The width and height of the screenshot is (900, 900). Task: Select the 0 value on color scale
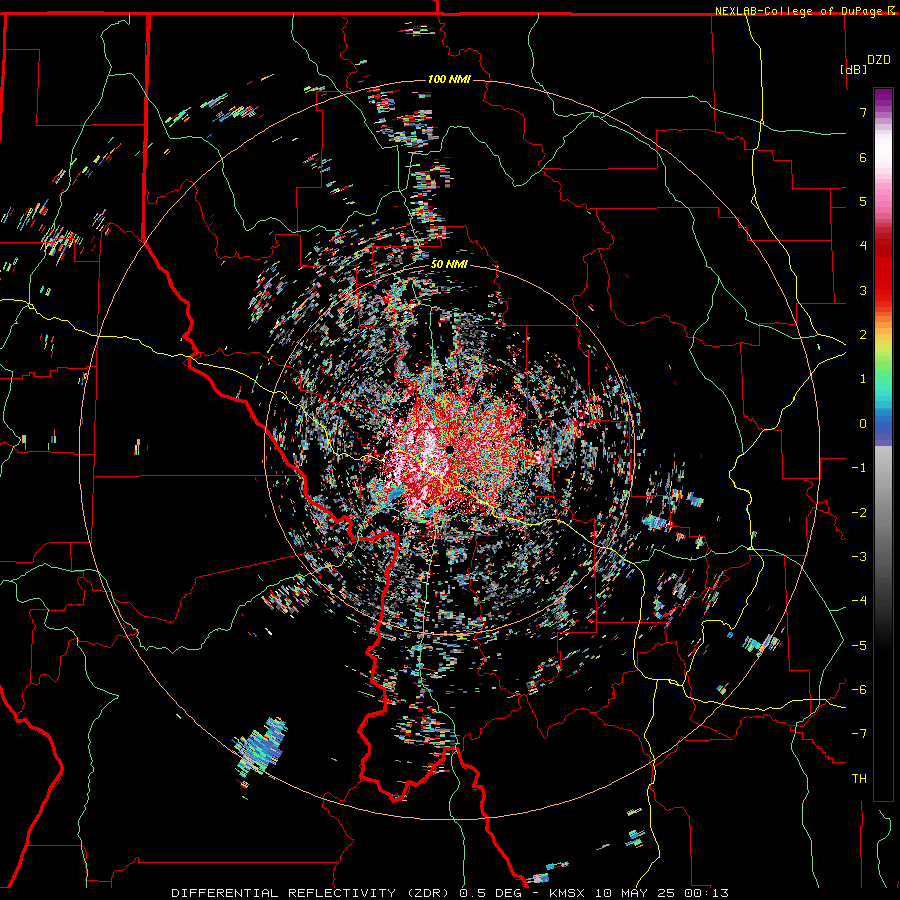(x=863, y=424)
